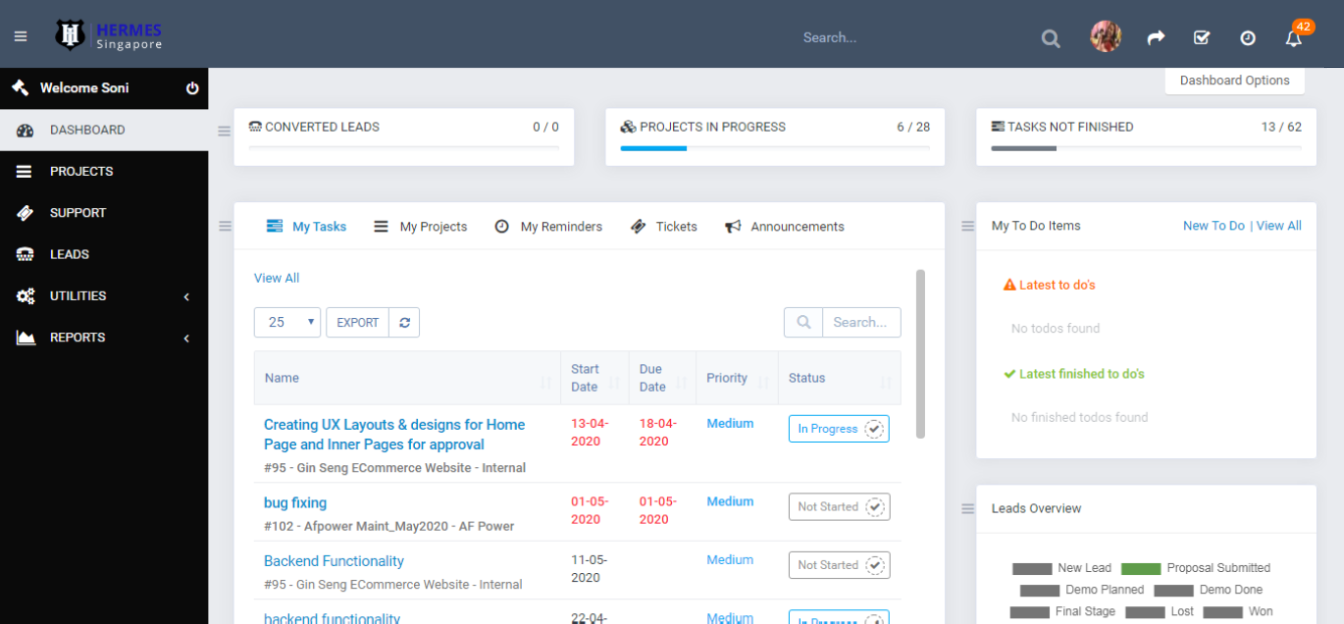Click the refresh icon next to Export

[x=404, y=322]
